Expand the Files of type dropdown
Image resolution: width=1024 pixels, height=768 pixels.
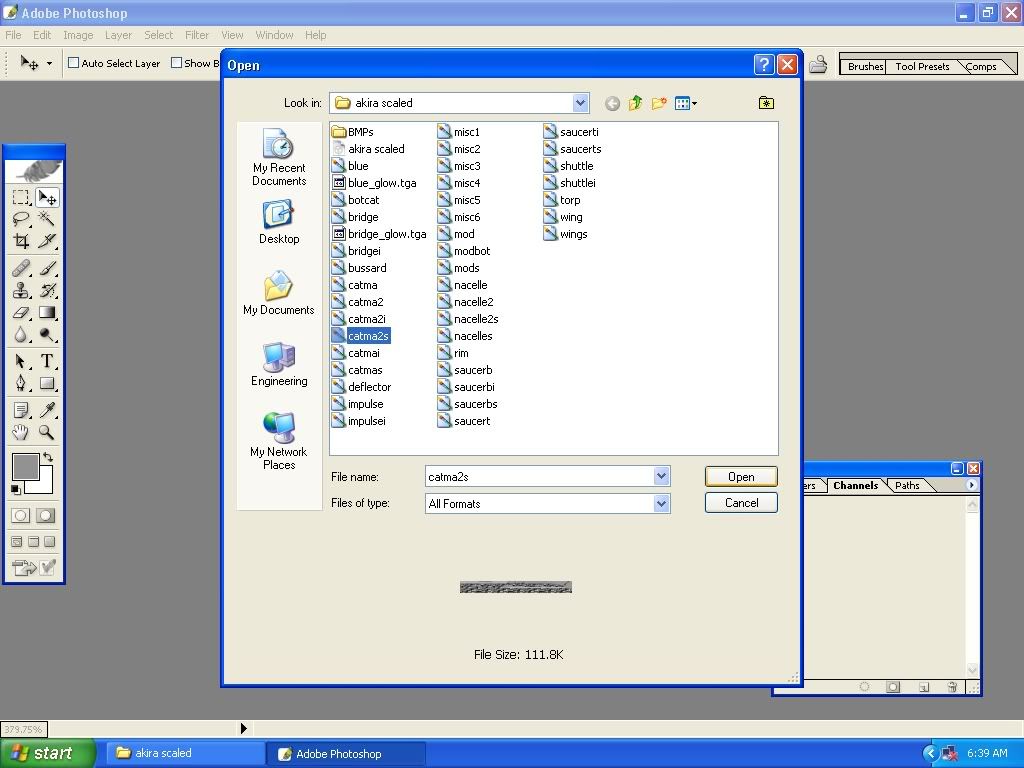pos(662,504)
